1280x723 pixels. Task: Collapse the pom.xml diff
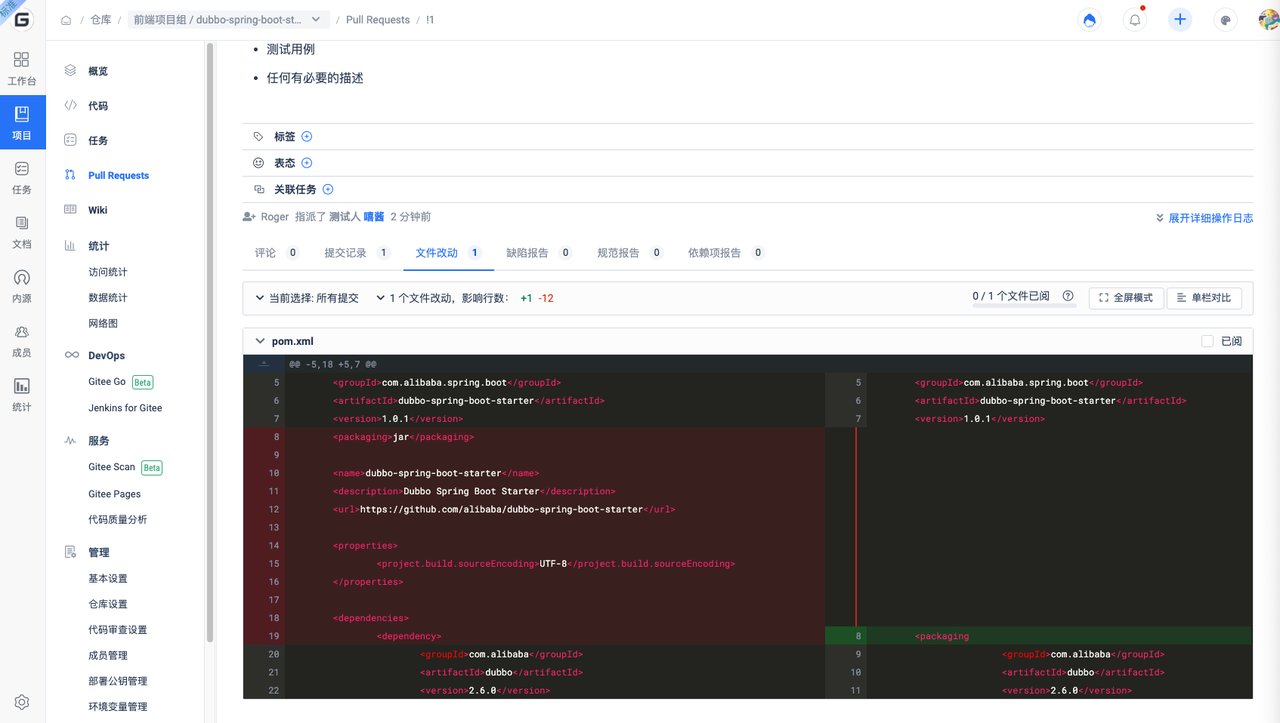(x=260, y=341)
